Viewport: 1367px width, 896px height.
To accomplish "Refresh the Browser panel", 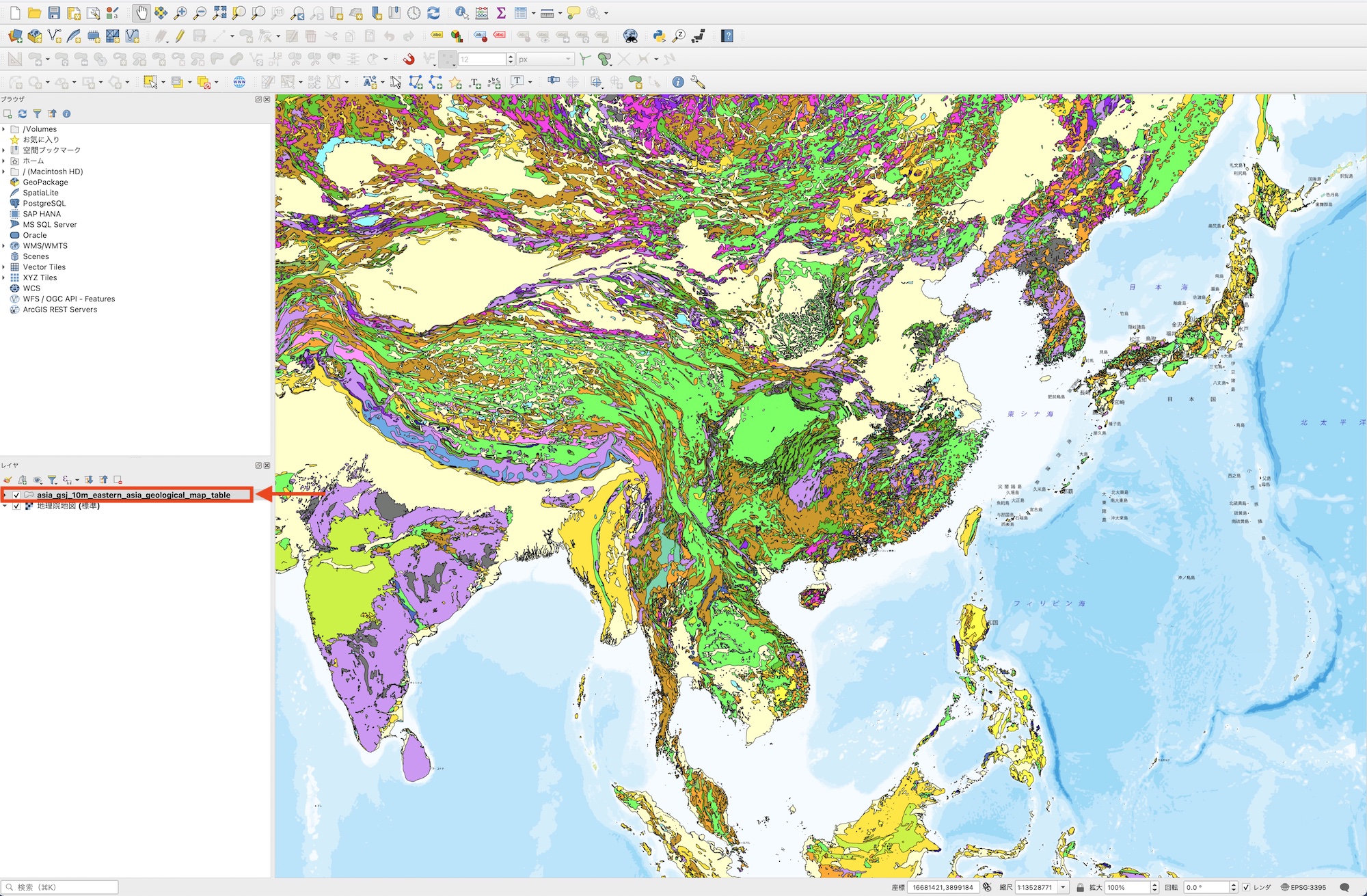I will pos(23,113).
